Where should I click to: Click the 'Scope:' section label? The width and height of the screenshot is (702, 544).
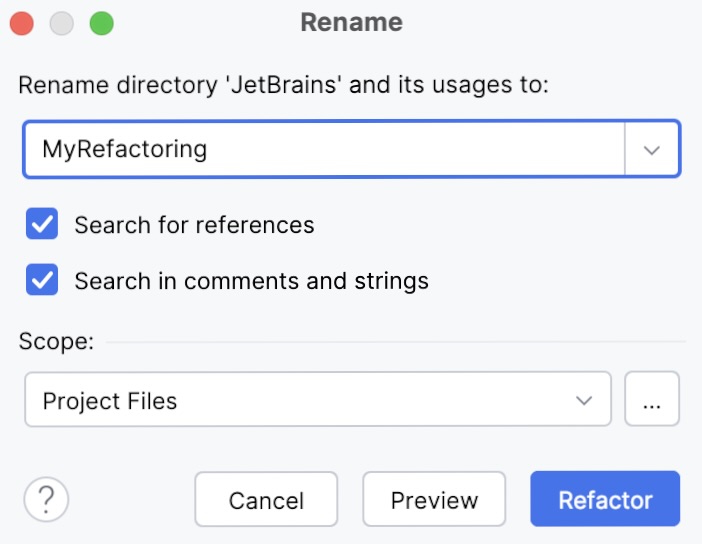(56, 342)
